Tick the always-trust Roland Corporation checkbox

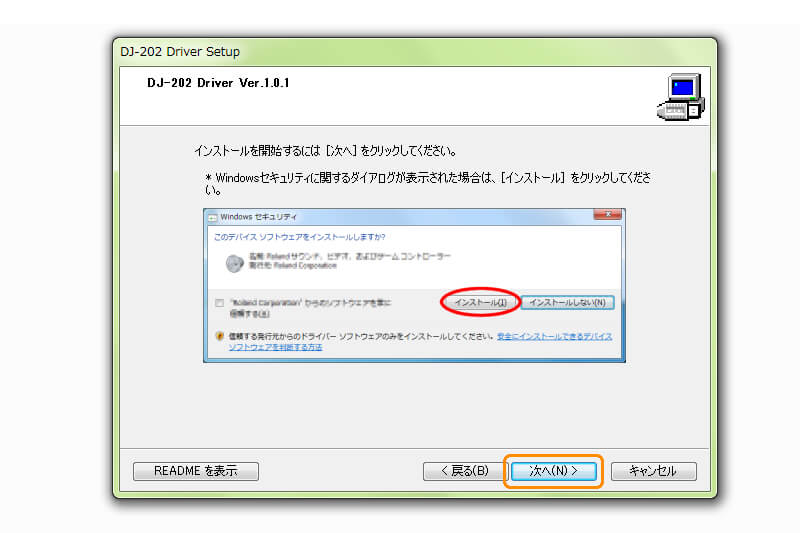[219, 303]
